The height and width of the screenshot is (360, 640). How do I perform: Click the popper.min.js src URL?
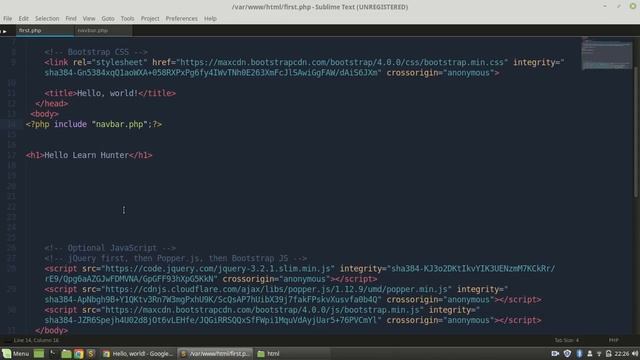tap(276, 289)
